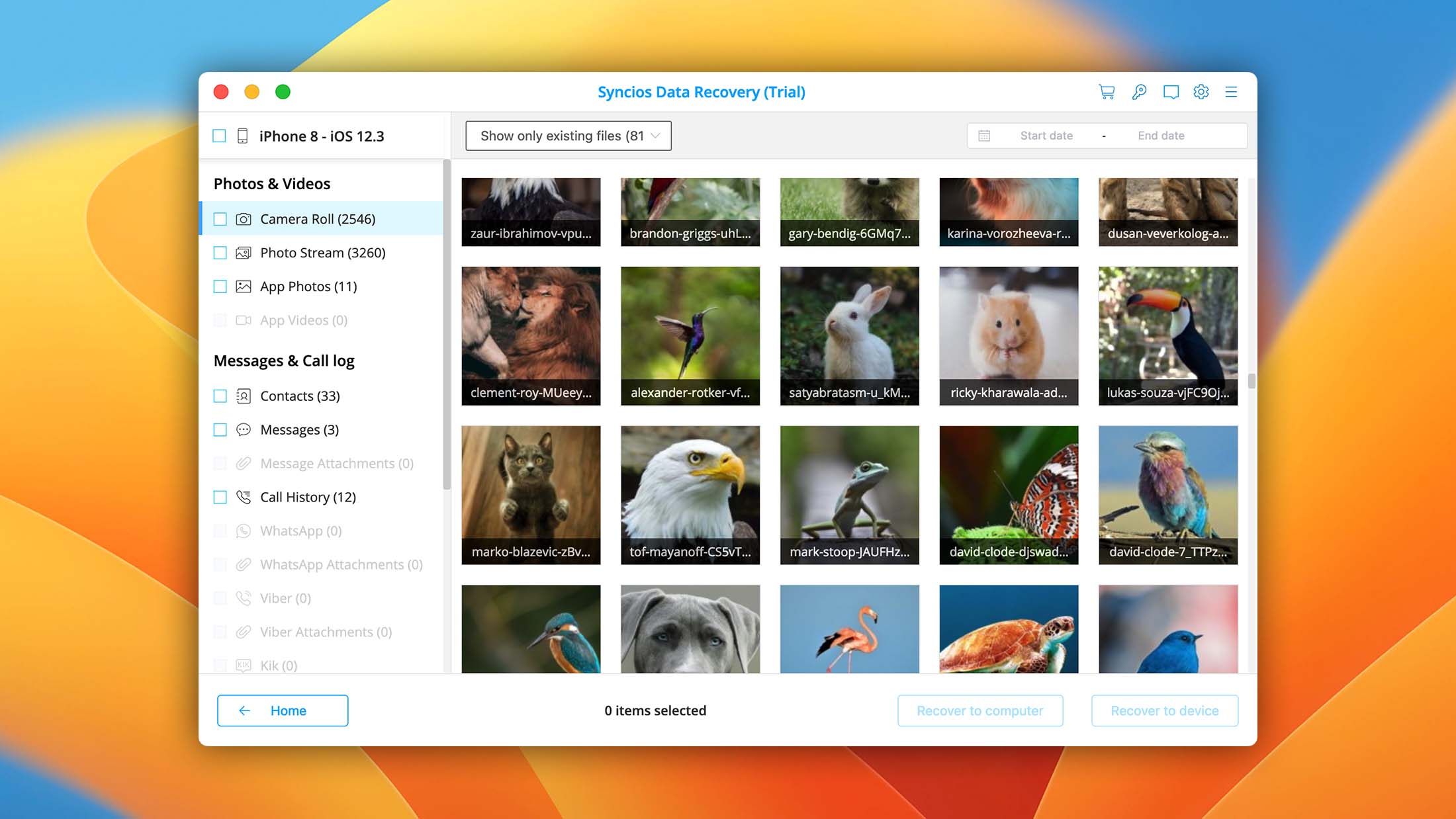Click the Home button

[x=283, y=711]
